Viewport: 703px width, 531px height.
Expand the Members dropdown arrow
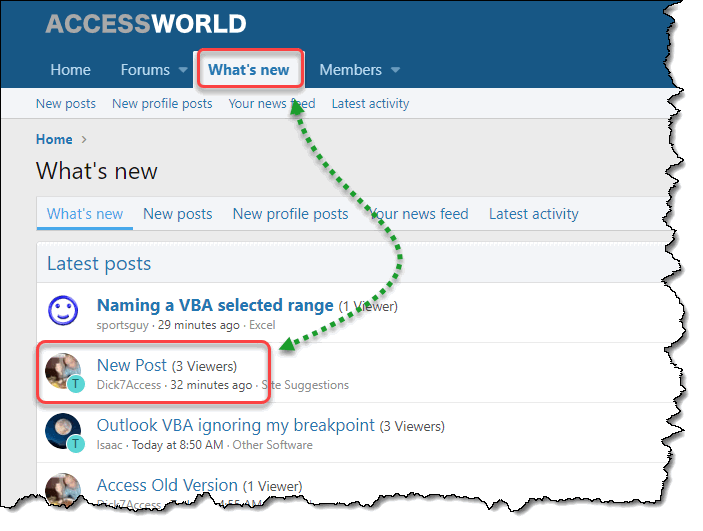coord(395,70)
